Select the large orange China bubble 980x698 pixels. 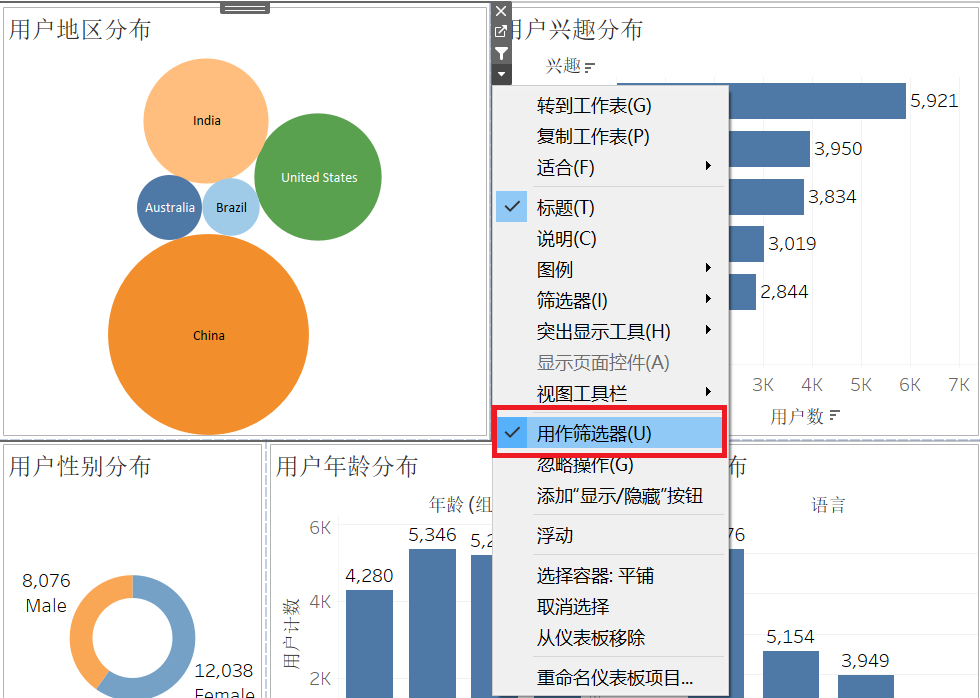click(x=208, y=335)
